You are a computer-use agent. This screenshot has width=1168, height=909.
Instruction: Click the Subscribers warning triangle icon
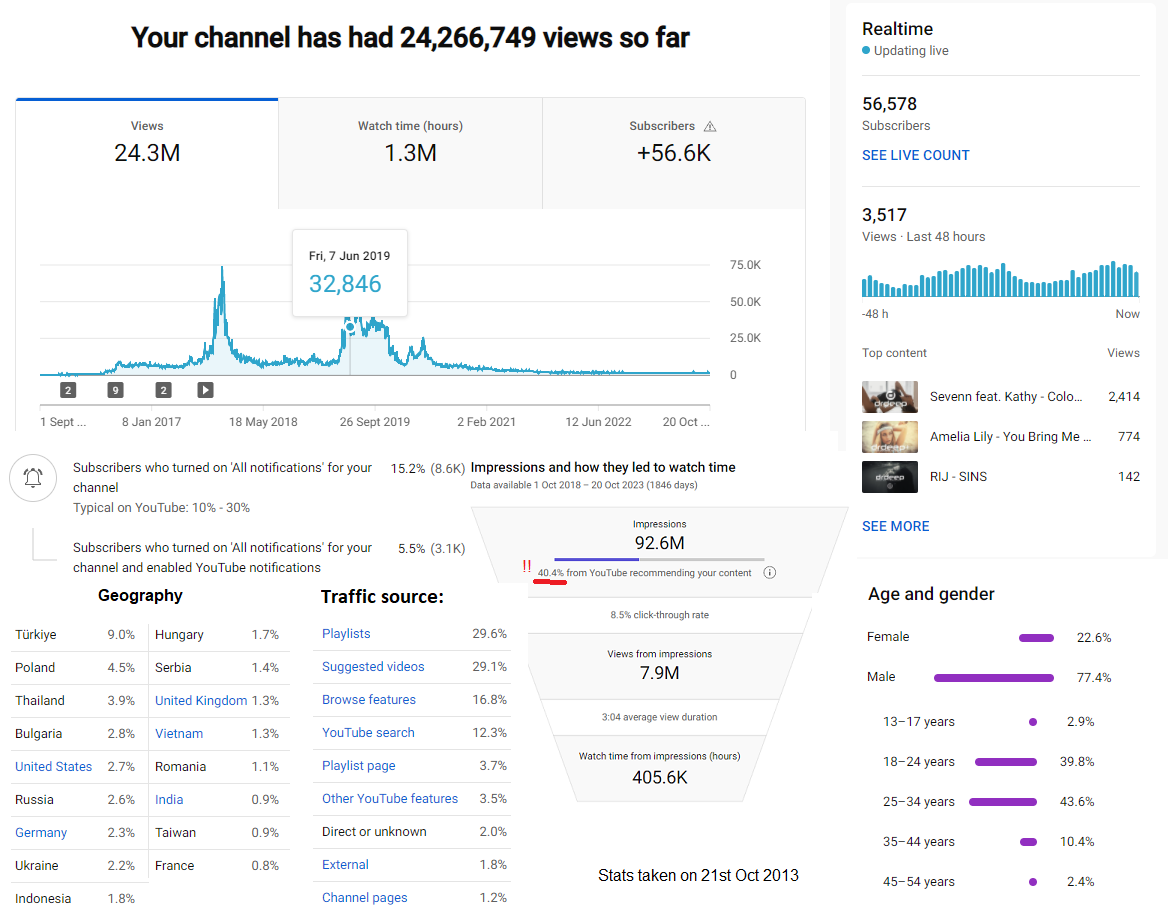coord(710,127)
